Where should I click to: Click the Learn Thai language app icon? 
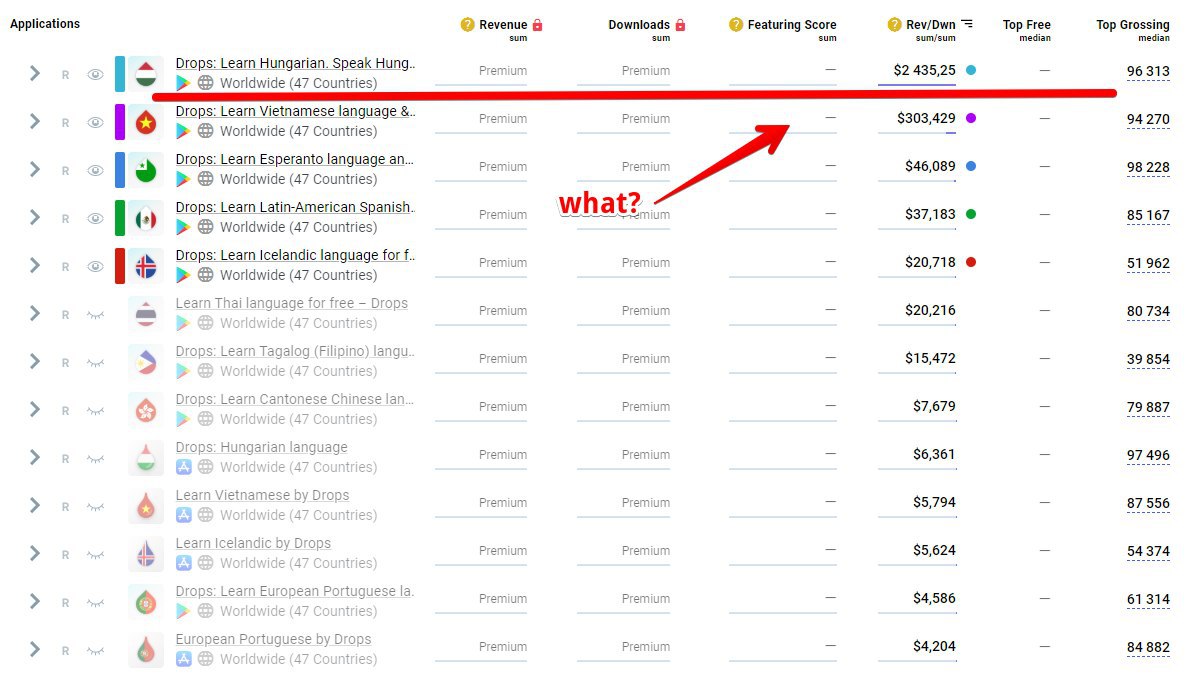tap(146, 314)
